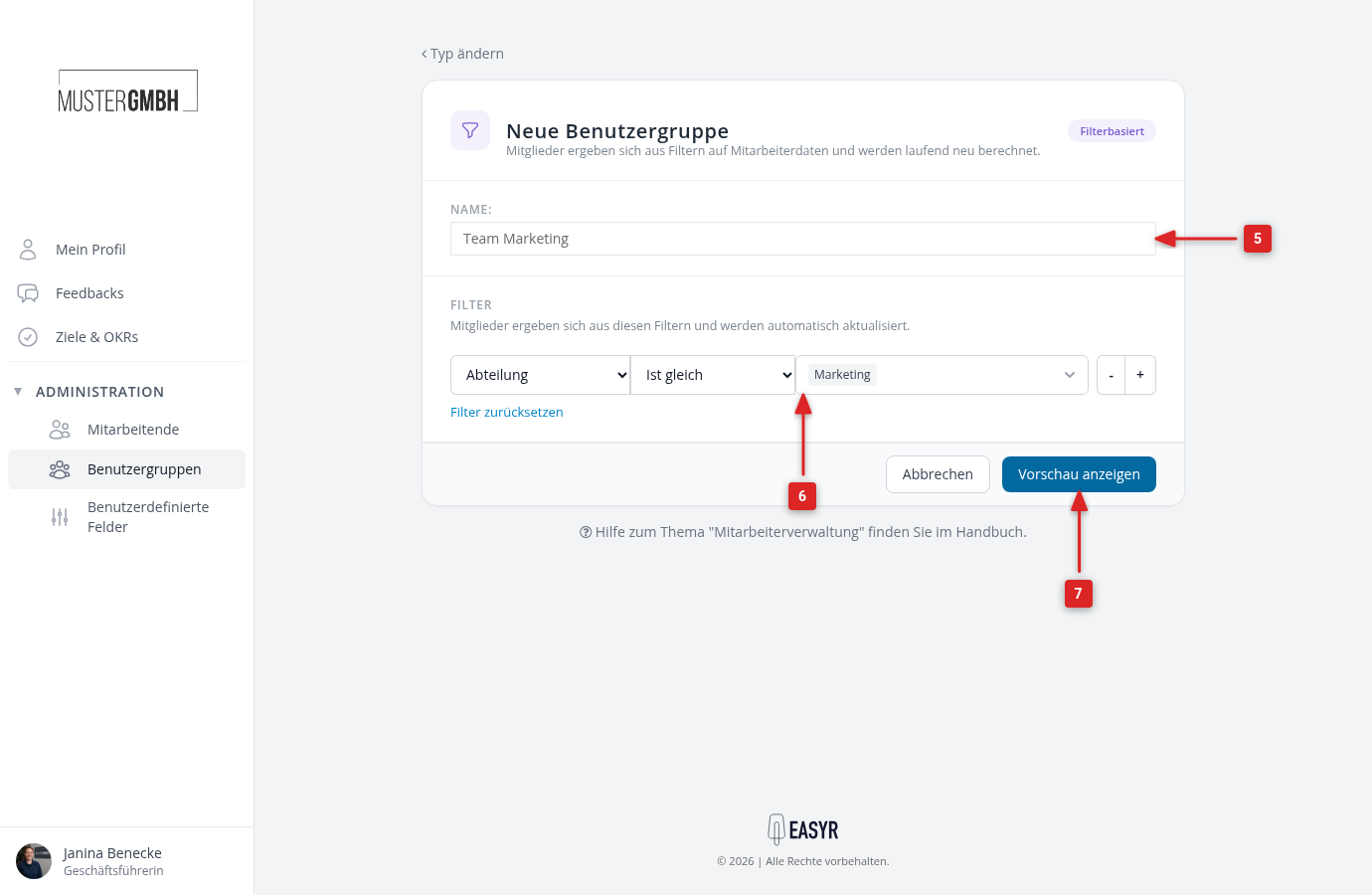The height and width of the screenshot is (895, 1372).
Task: Open the Abteilung field dropdown
Action: [540, 375]
